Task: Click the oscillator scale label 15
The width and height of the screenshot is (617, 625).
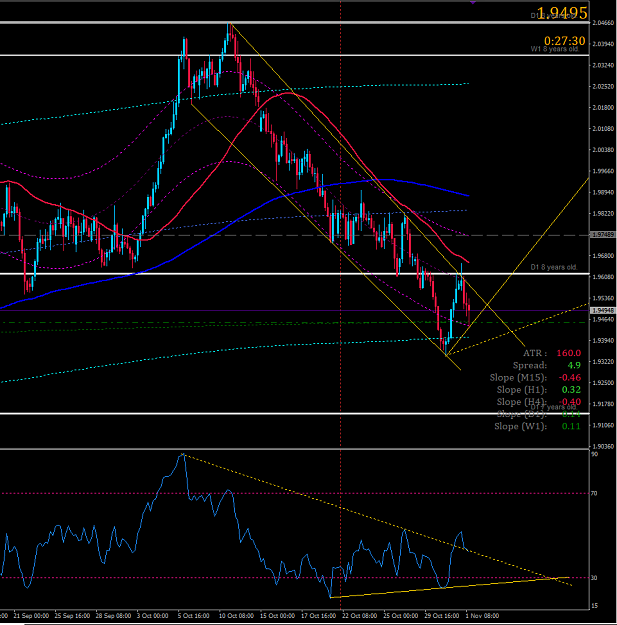Action: (594, 606)
